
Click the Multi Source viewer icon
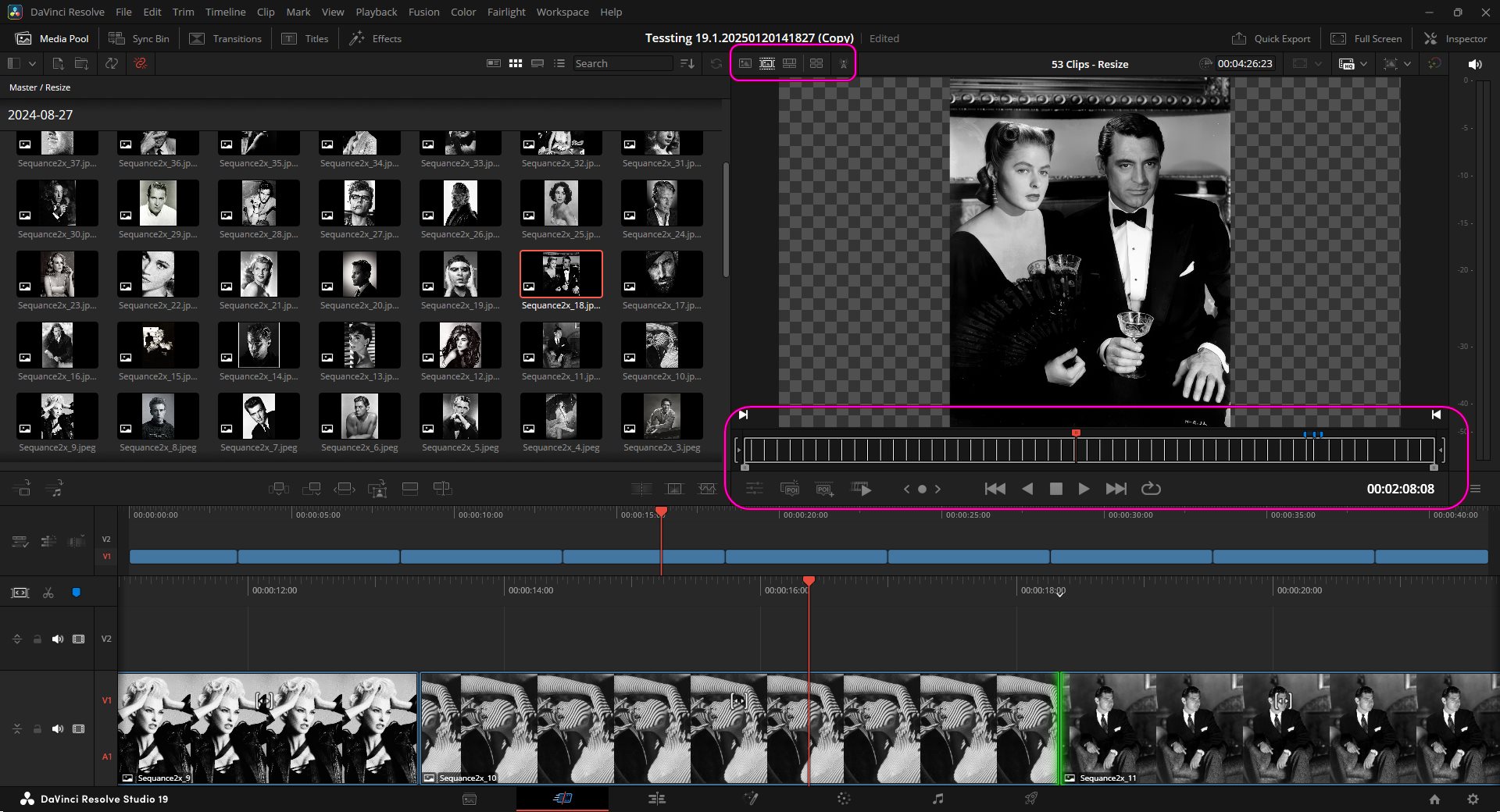(816, 63)
